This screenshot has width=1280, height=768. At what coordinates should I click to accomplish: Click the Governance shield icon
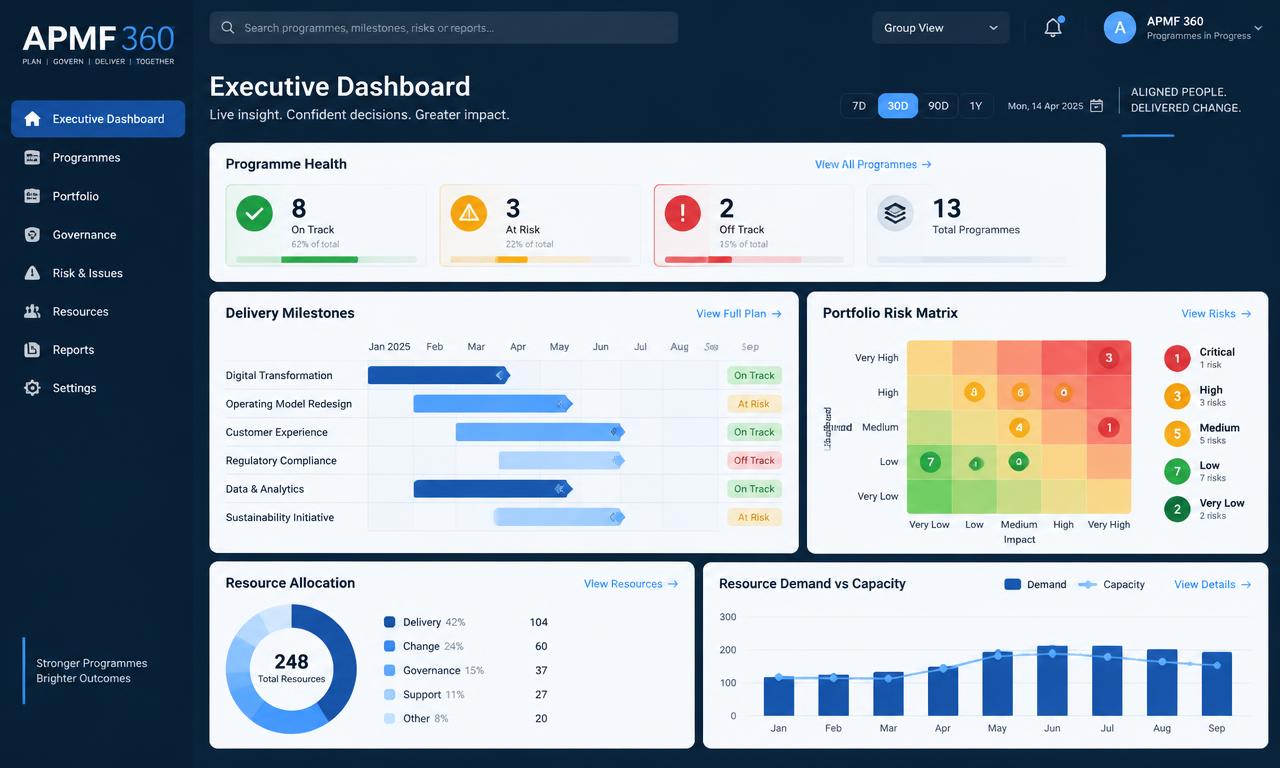coord(32,235)
